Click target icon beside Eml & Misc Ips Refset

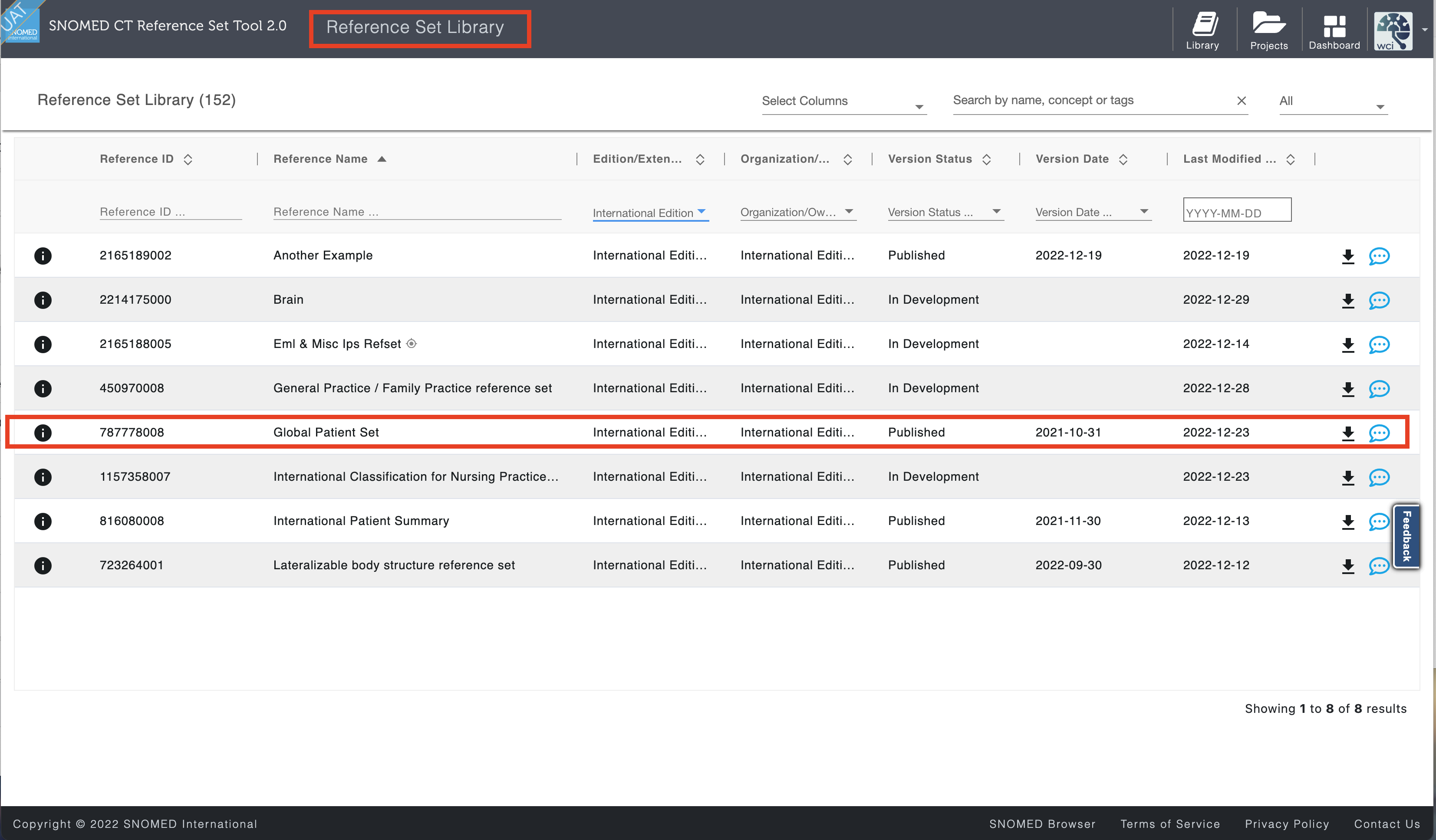412,343
